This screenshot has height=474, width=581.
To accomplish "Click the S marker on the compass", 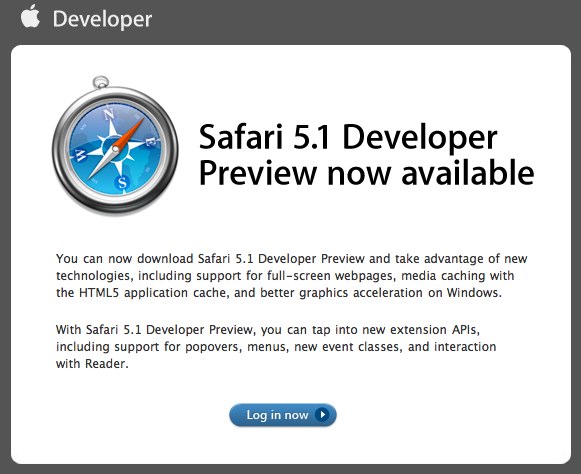I will coord(122,182).
